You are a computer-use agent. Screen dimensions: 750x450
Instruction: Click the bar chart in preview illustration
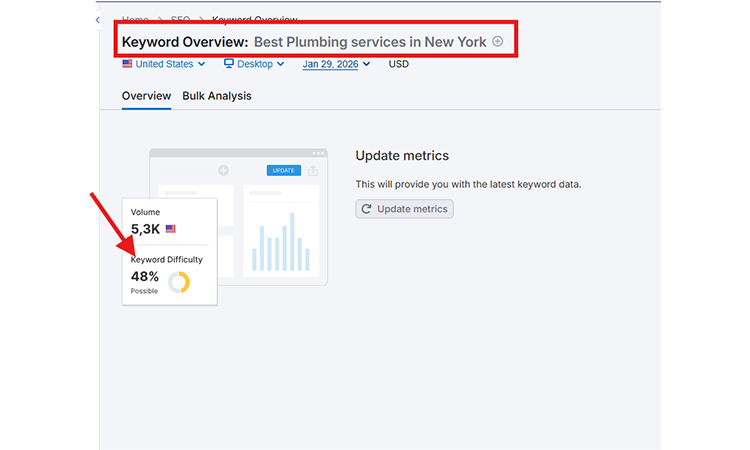click(x=280, y=246)
